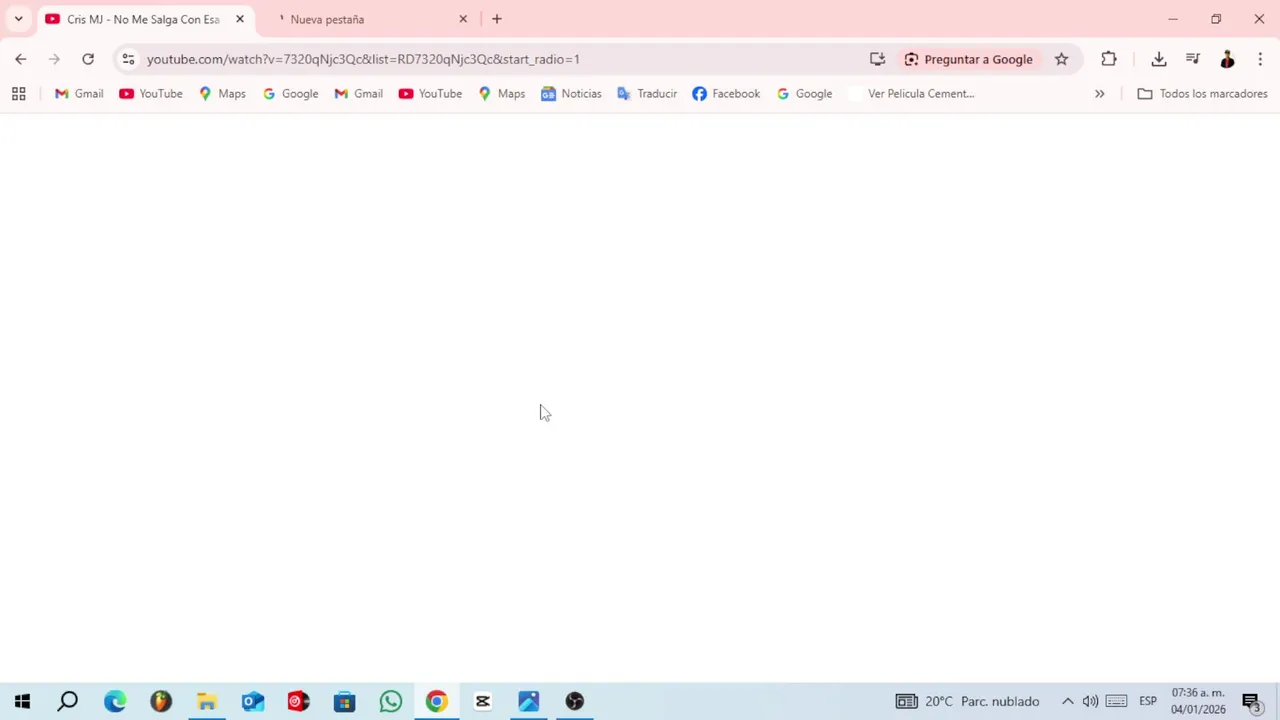
Task: Open the weather widget showing 20°C
Action: pos(967,701)
